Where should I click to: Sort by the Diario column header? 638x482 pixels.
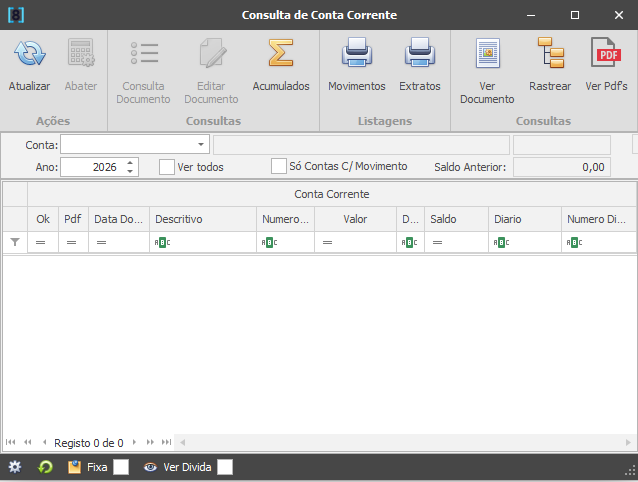[524, 219]
